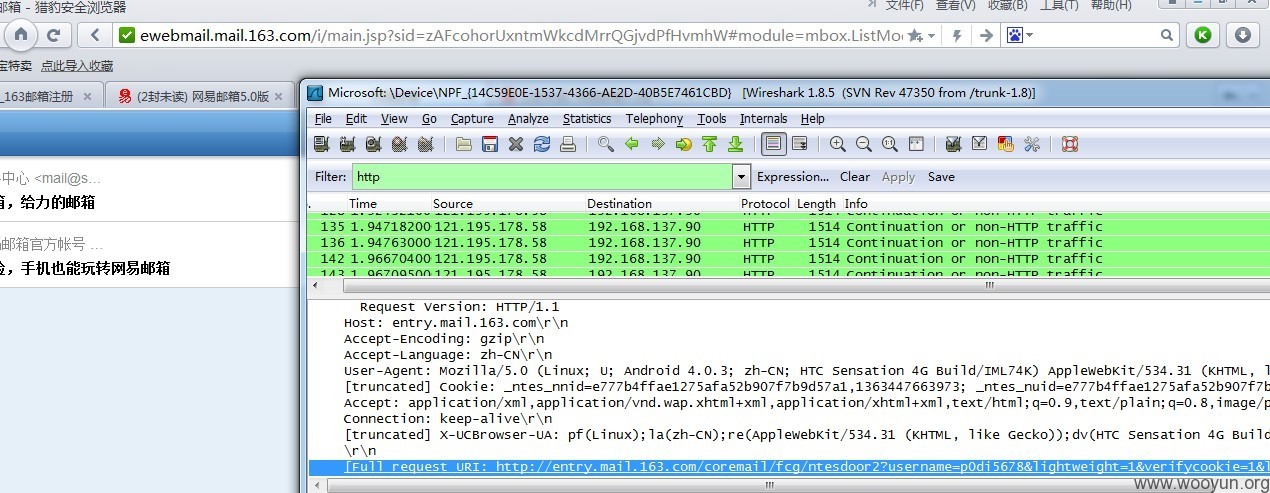Restart the running capture icon
The image size is (1270, 493).
pos(425,144)
